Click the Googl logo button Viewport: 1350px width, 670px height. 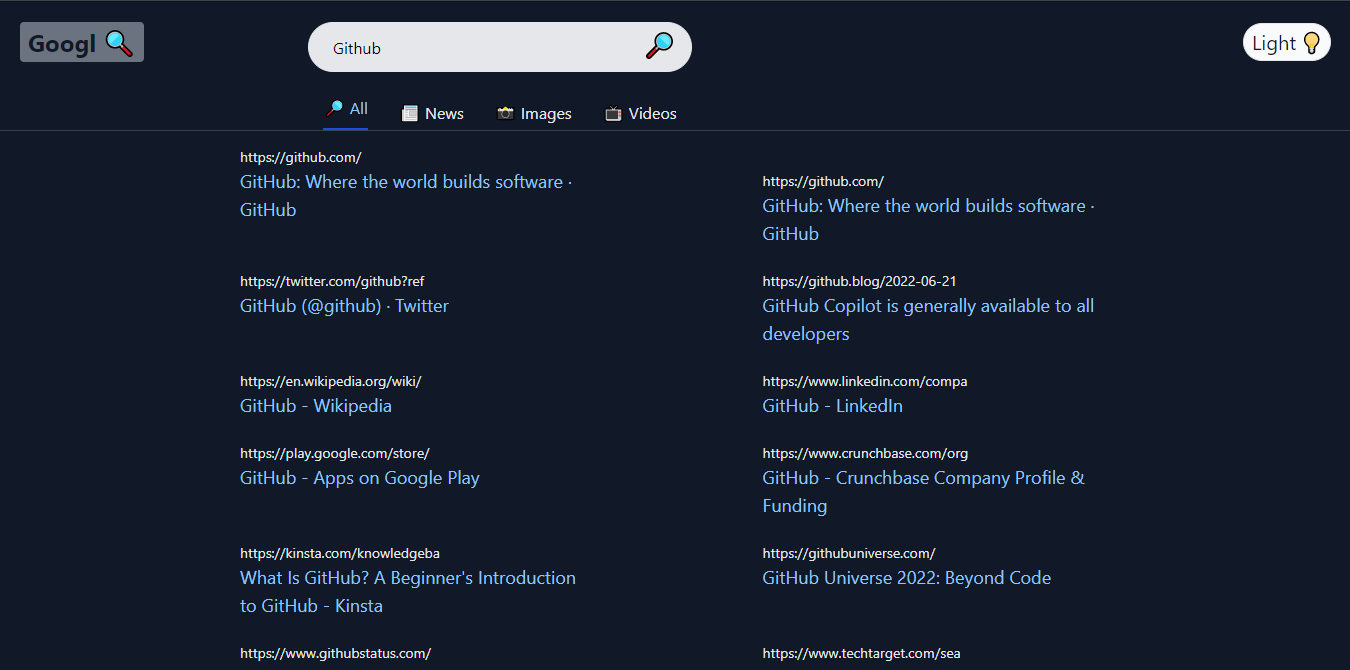pos(82,43)
